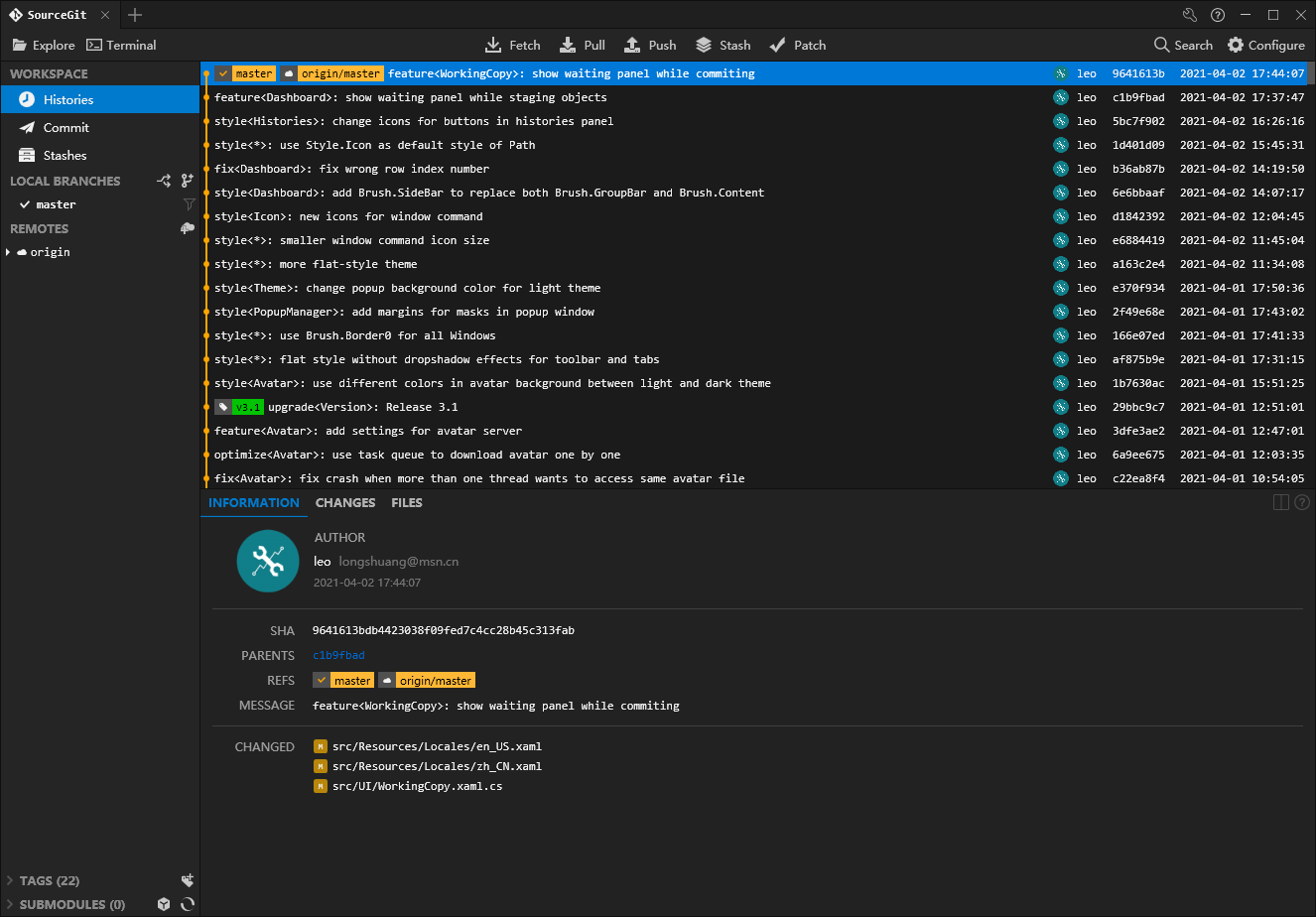Open parent commit link c1b9fbad
The height and width of the screenshot is (917, 1316).
338,655
